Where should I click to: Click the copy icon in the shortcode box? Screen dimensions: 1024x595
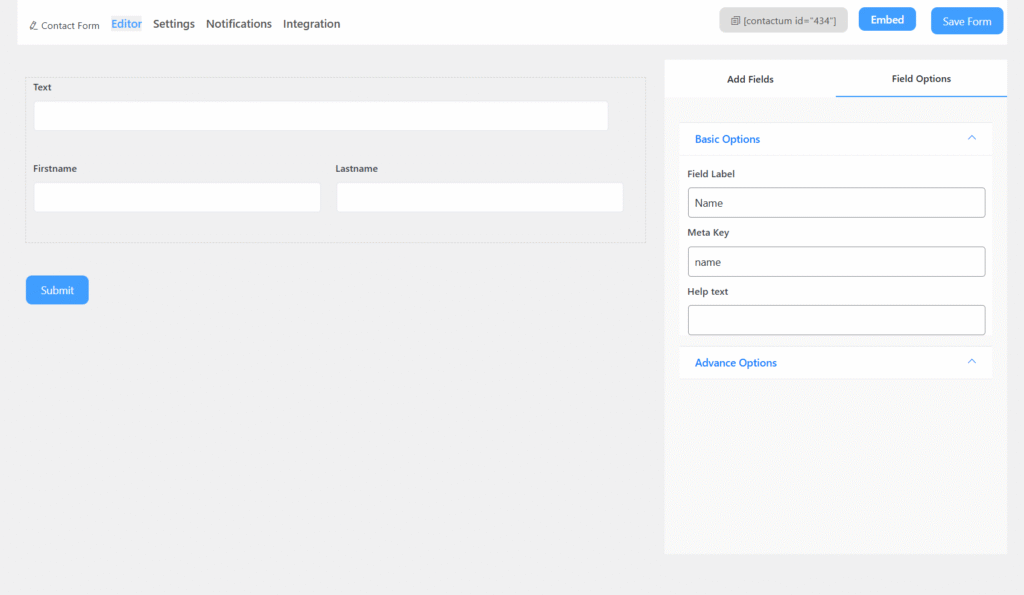click(735, 21)
